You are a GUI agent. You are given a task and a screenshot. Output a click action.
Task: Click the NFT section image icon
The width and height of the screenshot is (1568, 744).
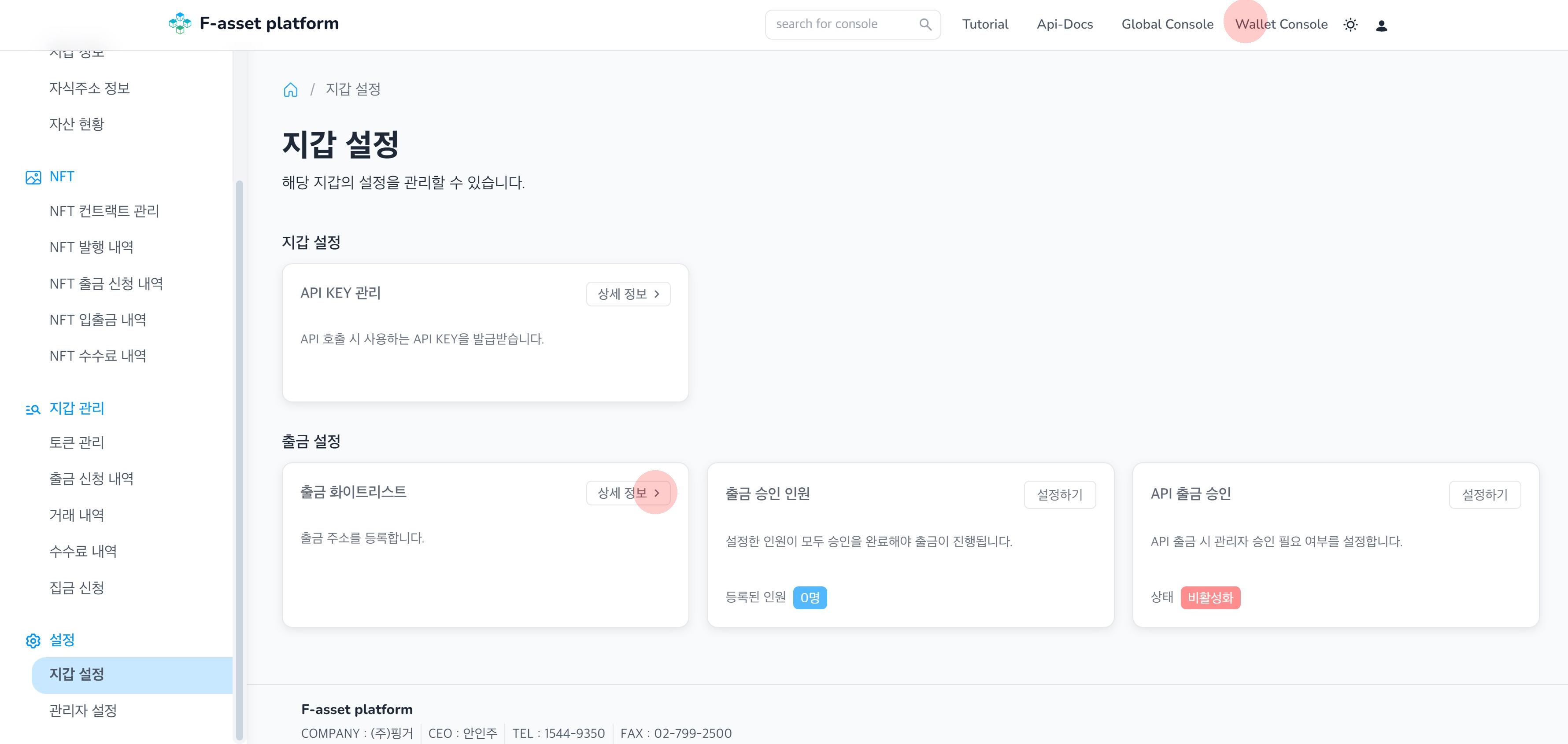[33, 177]
